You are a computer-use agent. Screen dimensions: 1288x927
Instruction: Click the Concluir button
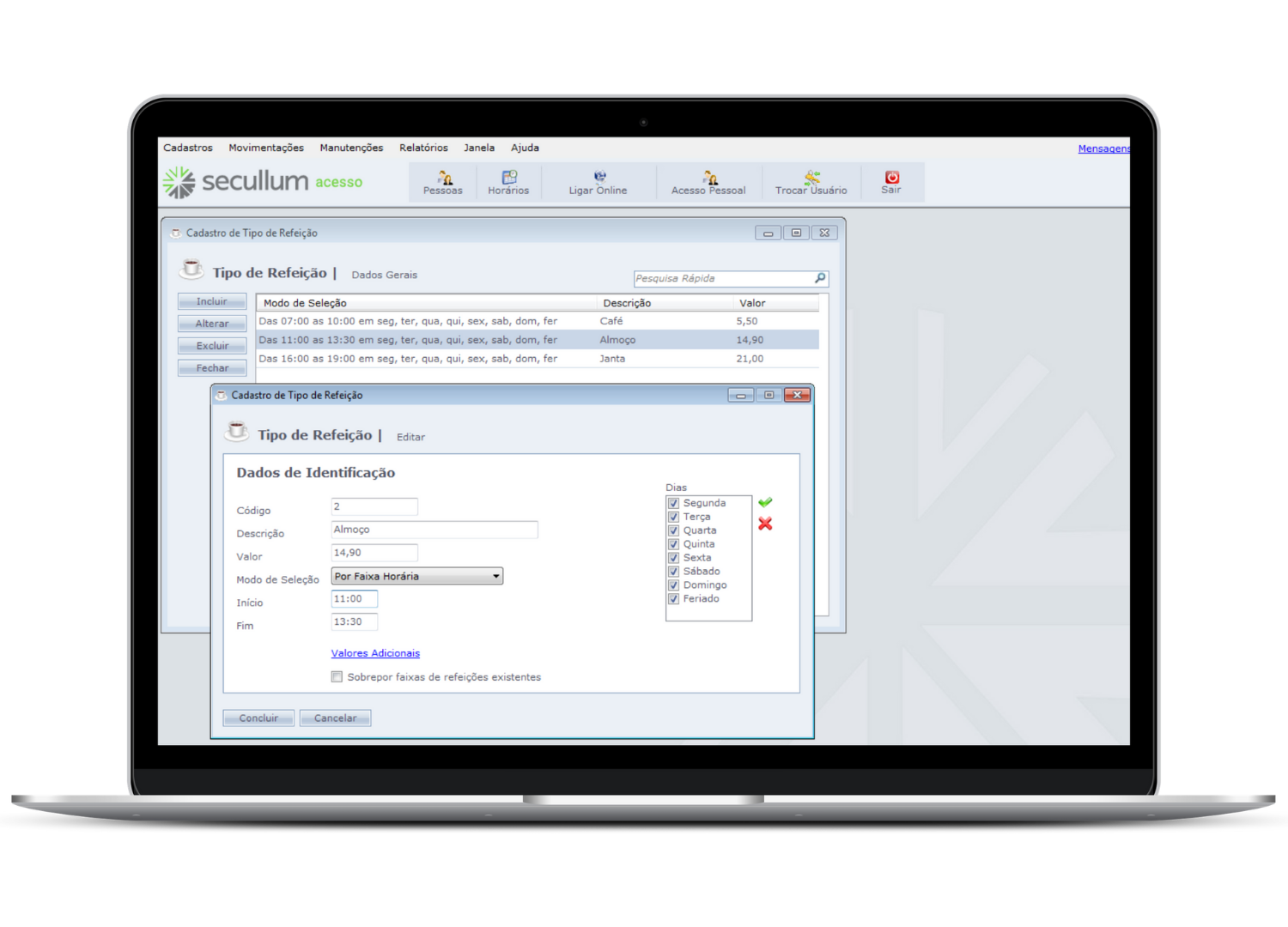[258, 718]
